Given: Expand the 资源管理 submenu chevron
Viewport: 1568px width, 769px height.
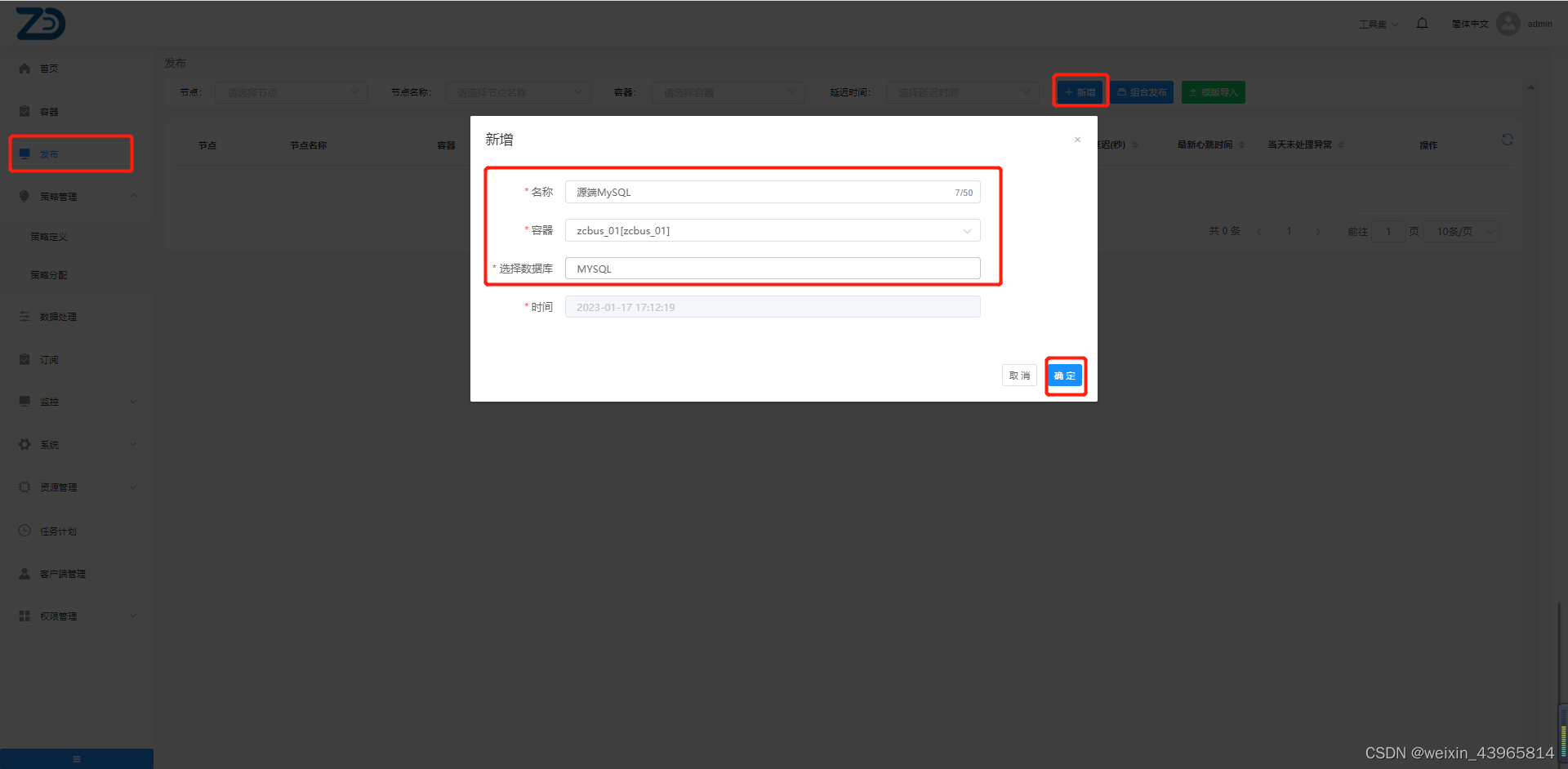Looking at the screenshot, I should coord(134,487).
